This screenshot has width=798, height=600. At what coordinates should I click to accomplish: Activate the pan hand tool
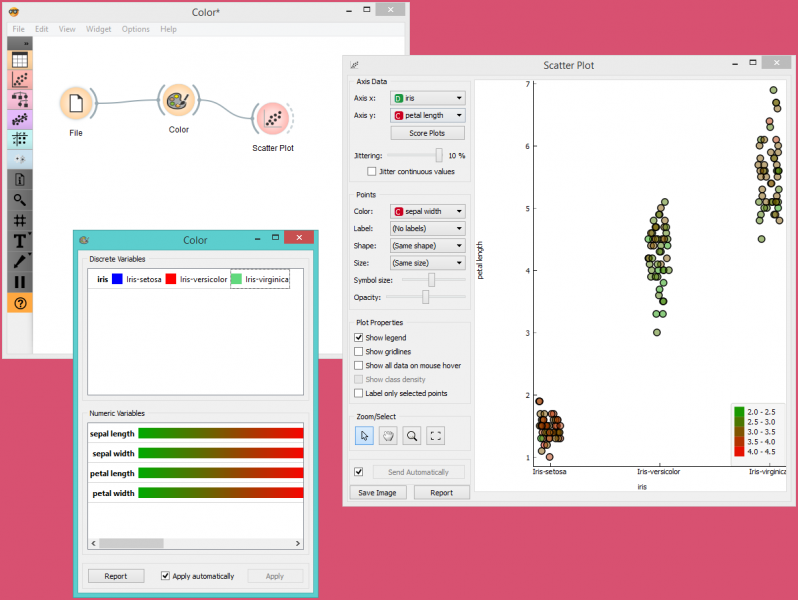pos(388,436)
